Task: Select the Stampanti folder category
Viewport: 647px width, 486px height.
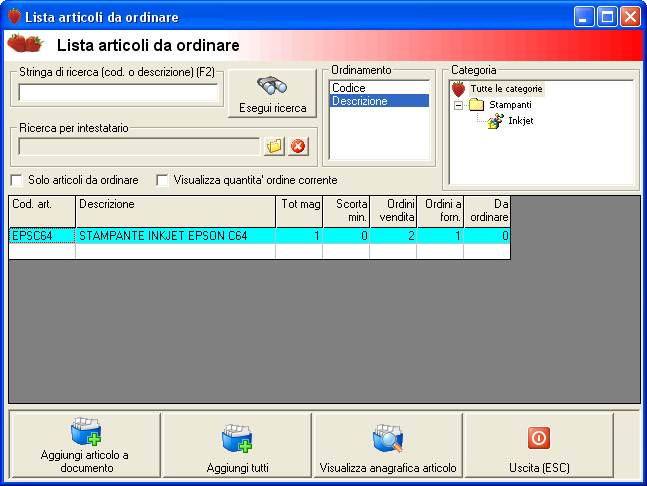Action: 510,105
